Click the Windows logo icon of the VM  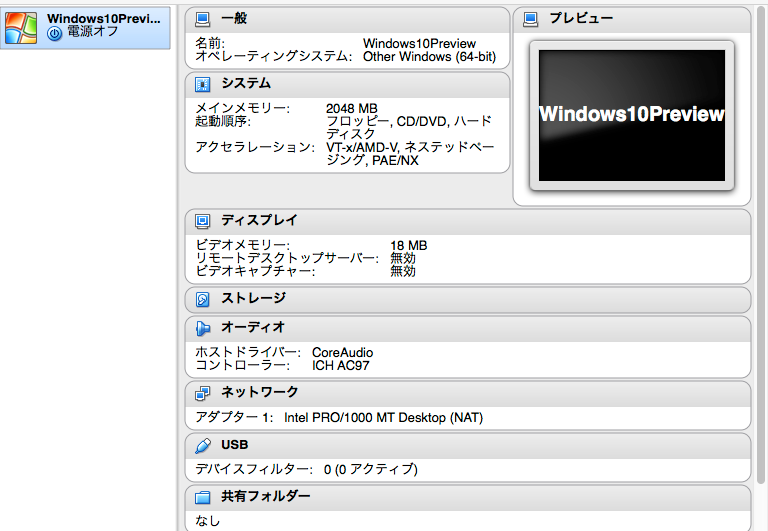pos(21,28)
